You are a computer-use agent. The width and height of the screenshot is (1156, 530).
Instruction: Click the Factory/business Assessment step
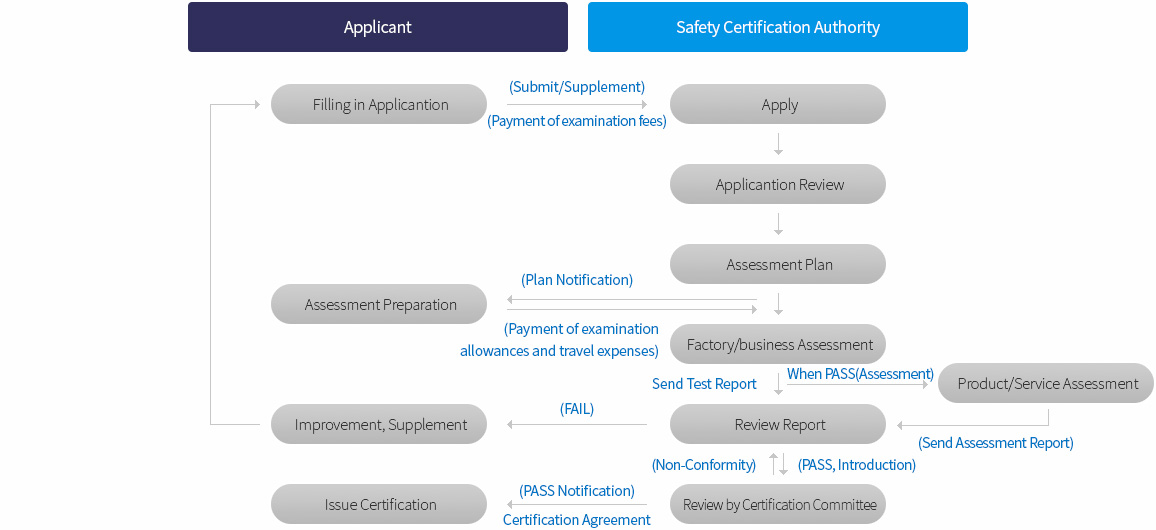tap(778, 344)
